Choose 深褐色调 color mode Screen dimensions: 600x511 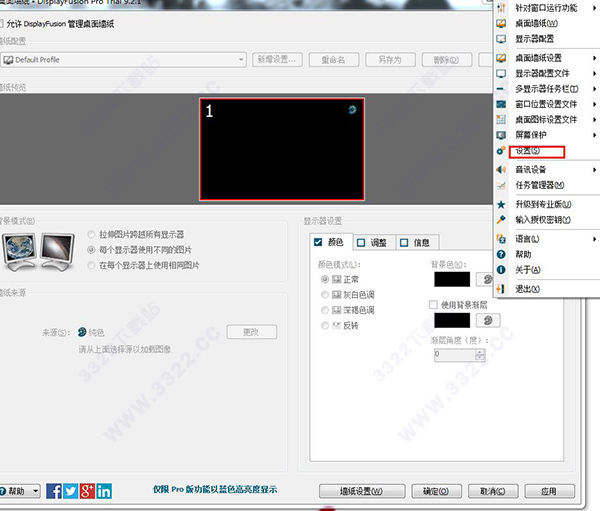(x=325, y=310)
